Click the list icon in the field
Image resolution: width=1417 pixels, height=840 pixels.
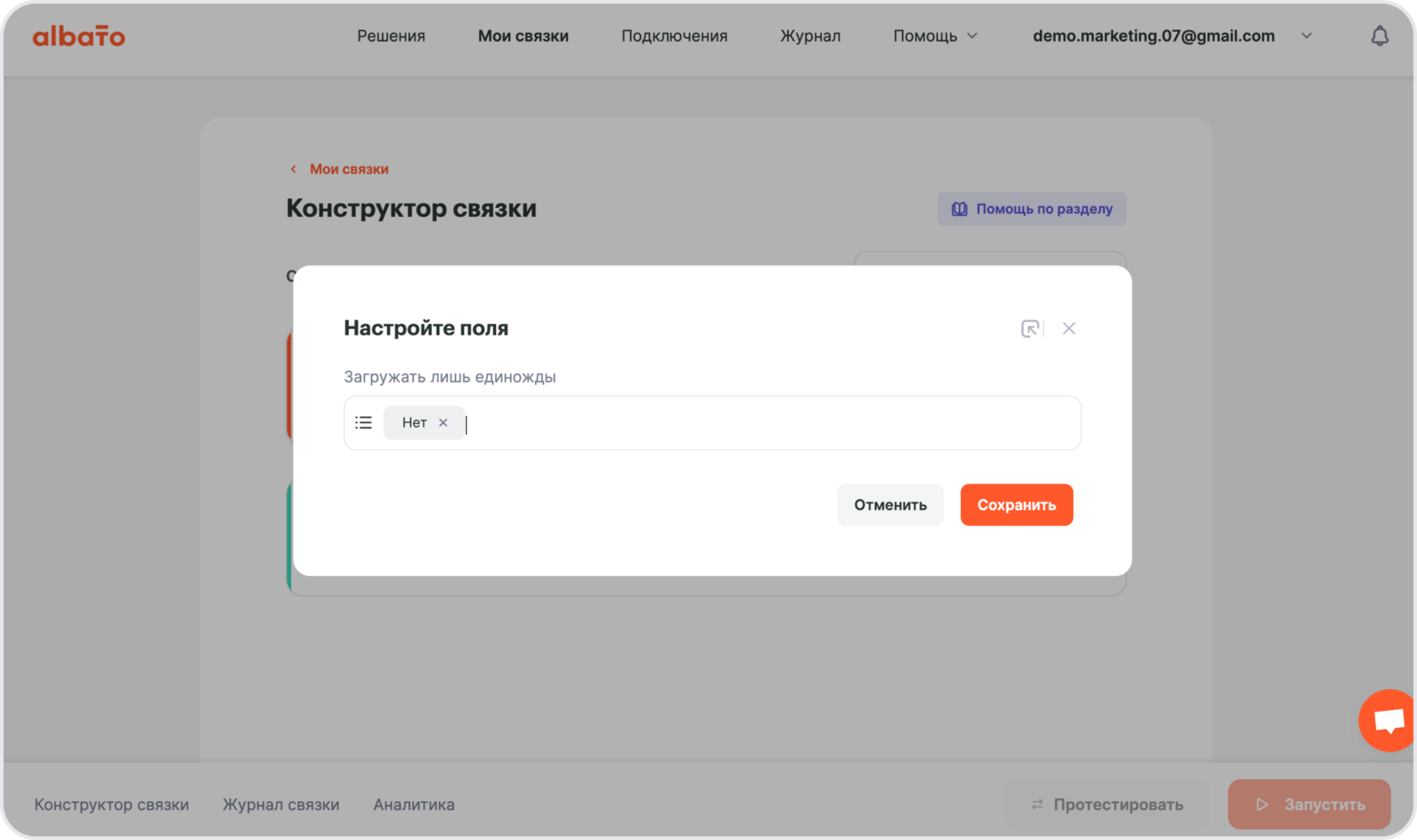coord(363,423)
